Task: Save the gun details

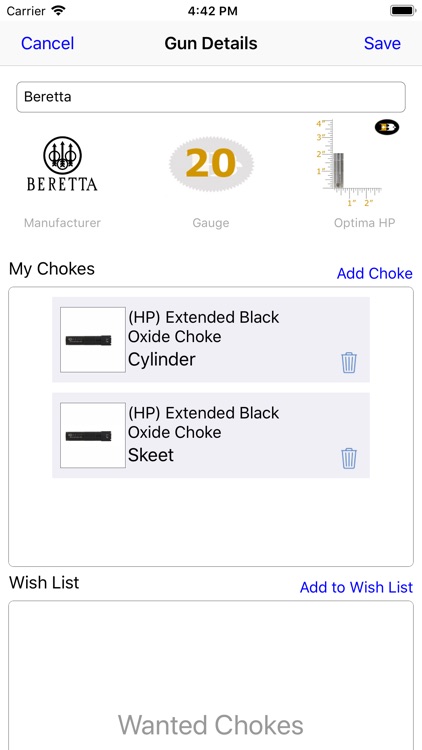Action: tap(382, 44)
